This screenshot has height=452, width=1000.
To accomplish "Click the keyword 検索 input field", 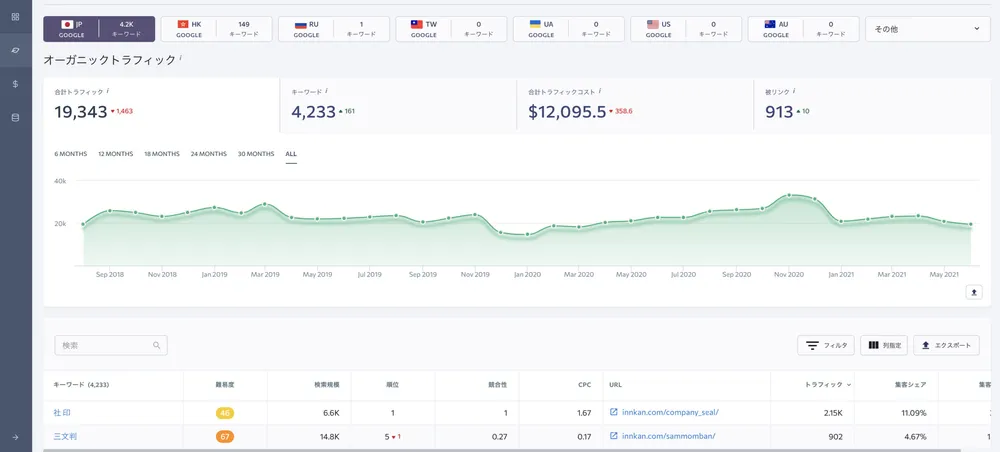I will 103,345.
